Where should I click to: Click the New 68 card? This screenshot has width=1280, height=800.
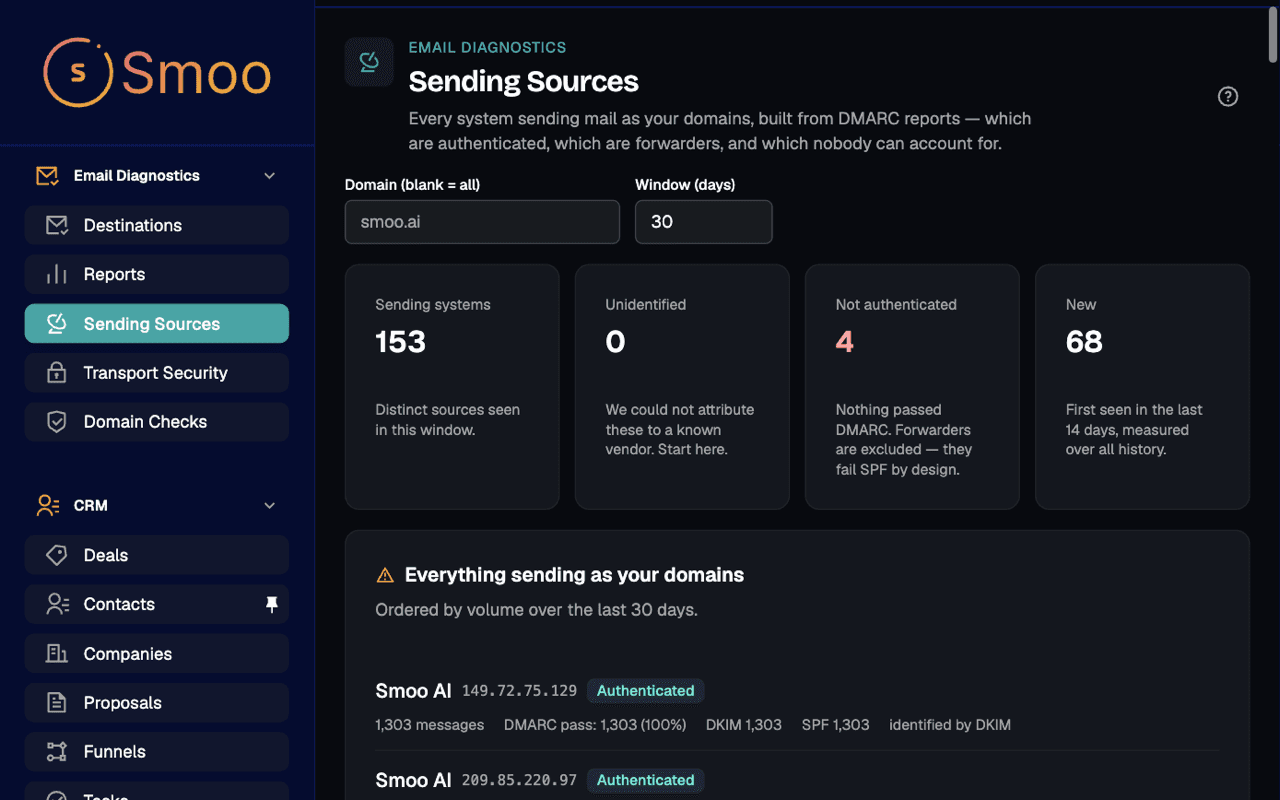coord(1142,387)
